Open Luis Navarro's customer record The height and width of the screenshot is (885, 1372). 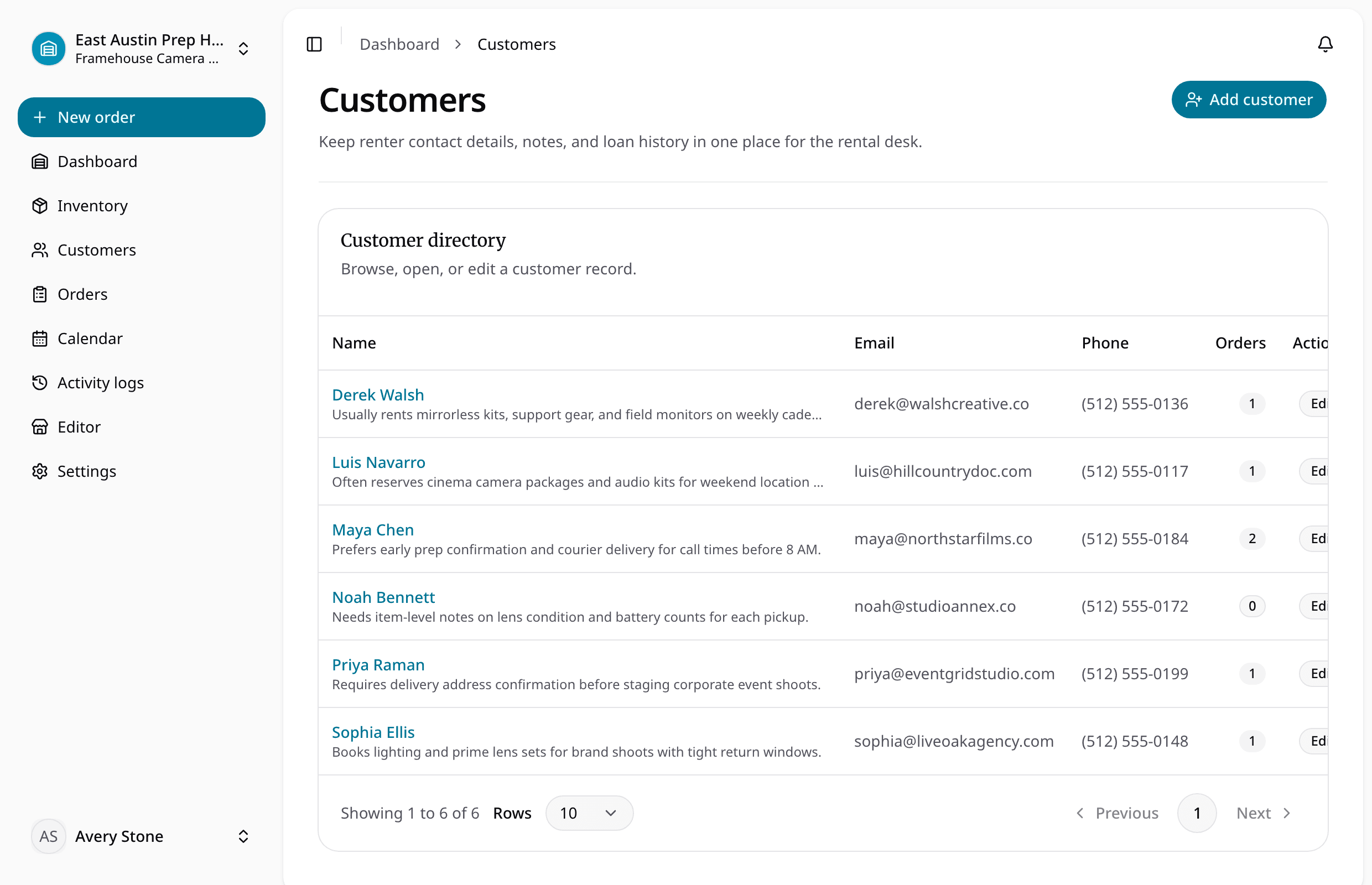pyautogui.click(x=379, y=462)
